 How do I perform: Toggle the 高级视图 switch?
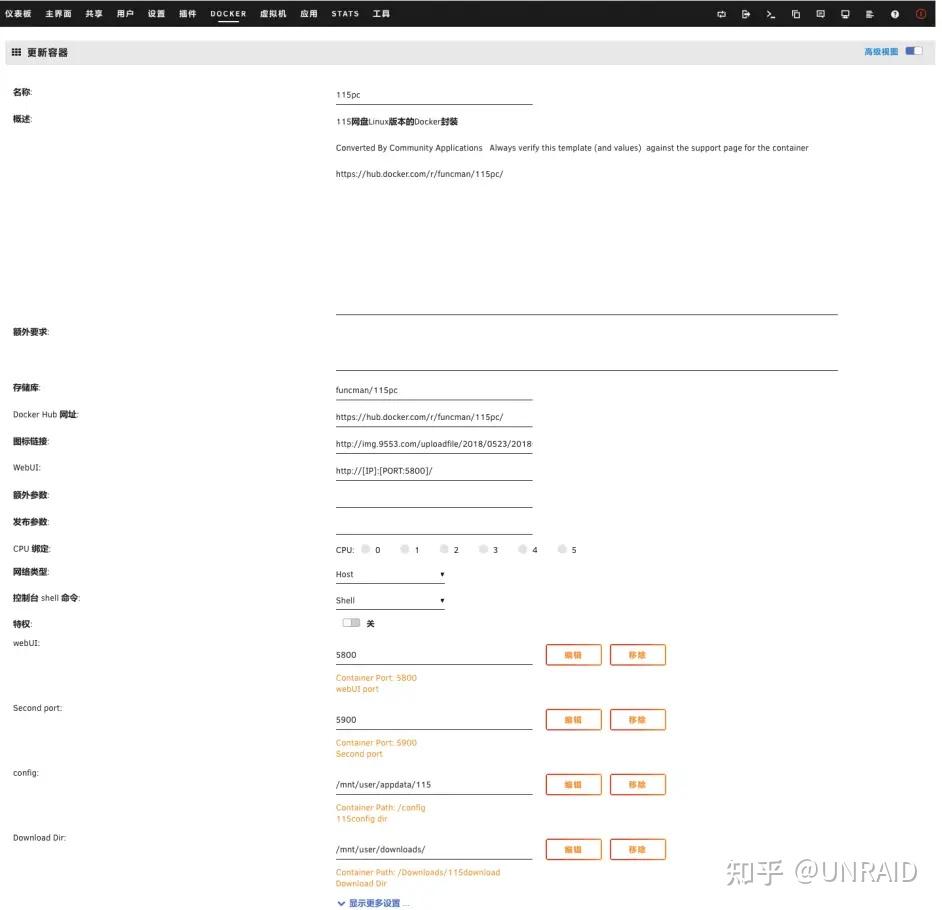point(915,50)
